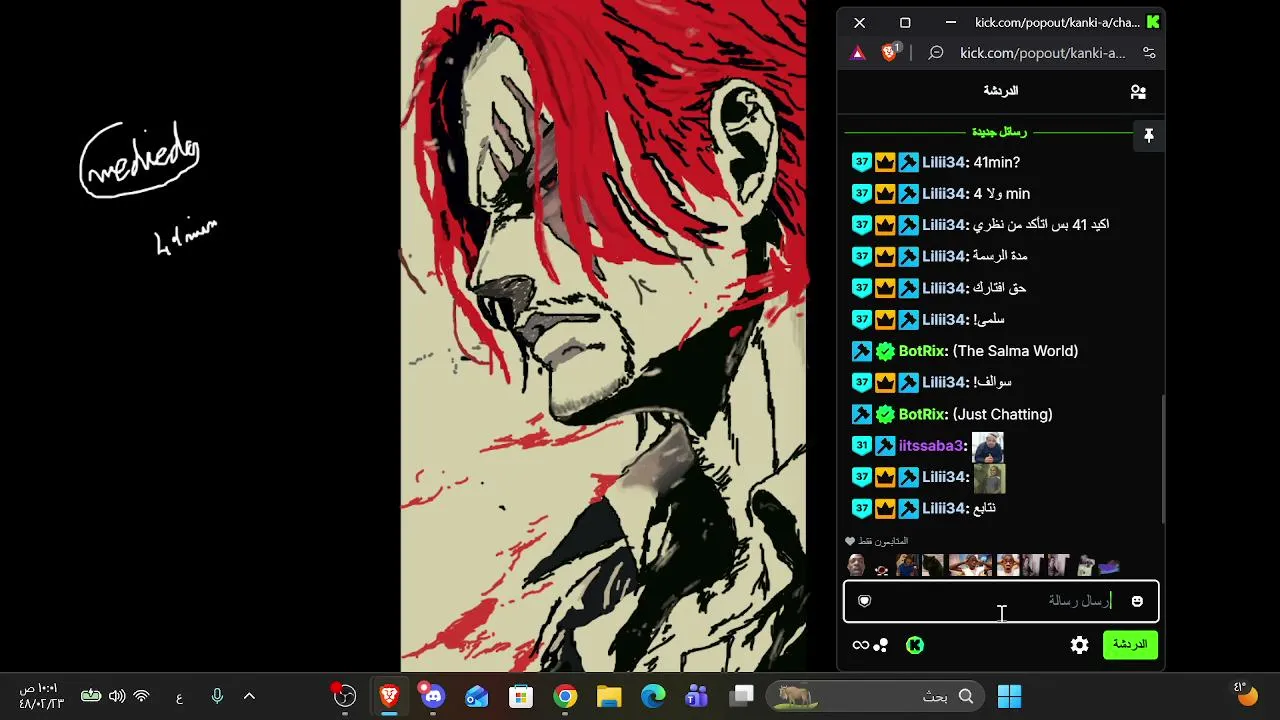Pick the purple shoe emote

coord(1109,566)
